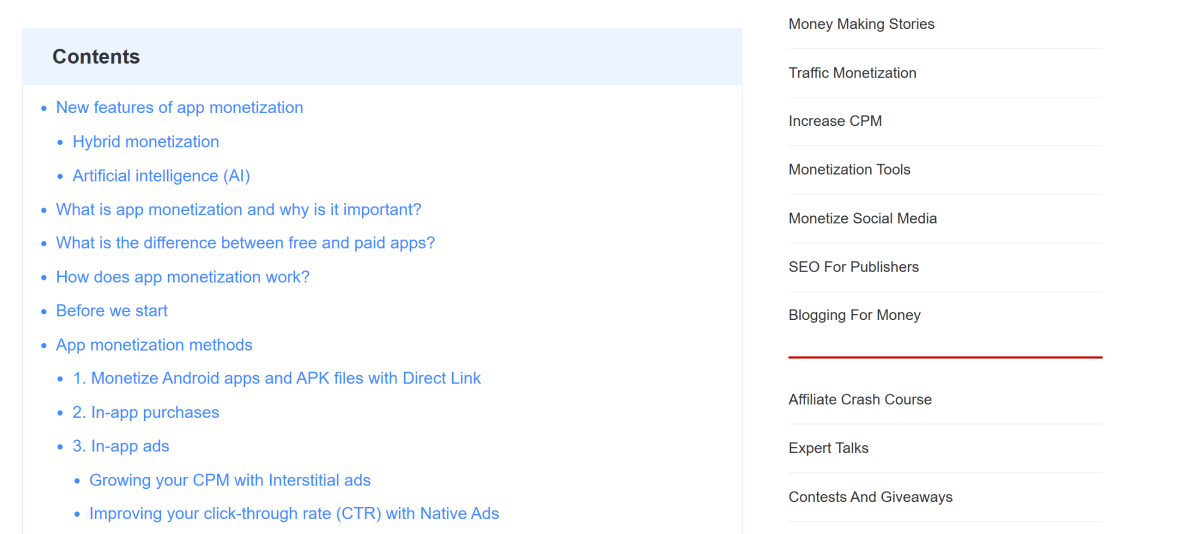Viewport: 1200px width, 534px height.
Task: Jump to '2. In-app purchases' section
Action: point(146,413)
